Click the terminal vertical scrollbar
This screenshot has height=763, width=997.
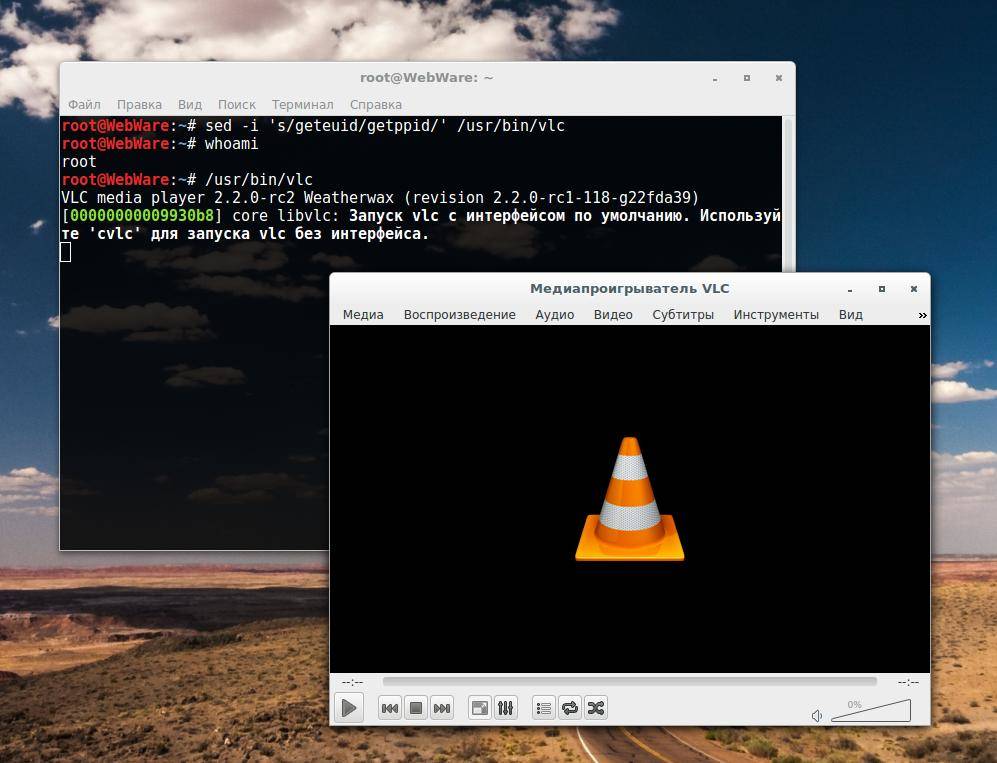click(x=788, y=194)
